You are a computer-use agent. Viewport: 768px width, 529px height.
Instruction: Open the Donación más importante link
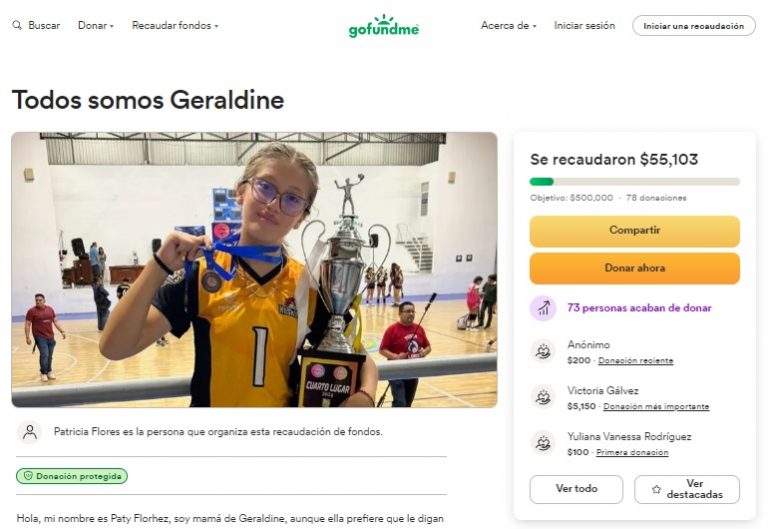pyautogui.click(x=656, y=406)
